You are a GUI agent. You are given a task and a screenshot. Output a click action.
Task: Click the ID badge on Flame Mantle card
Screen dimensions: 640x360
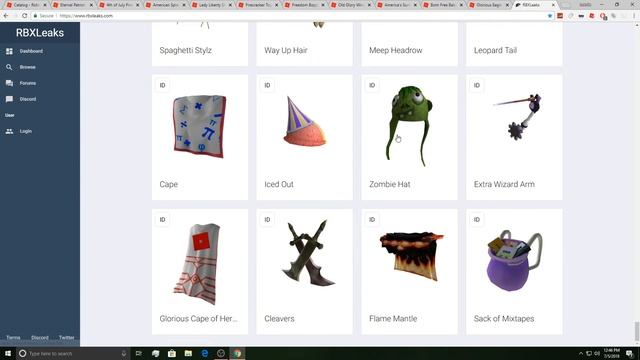(x=372, y=220)
